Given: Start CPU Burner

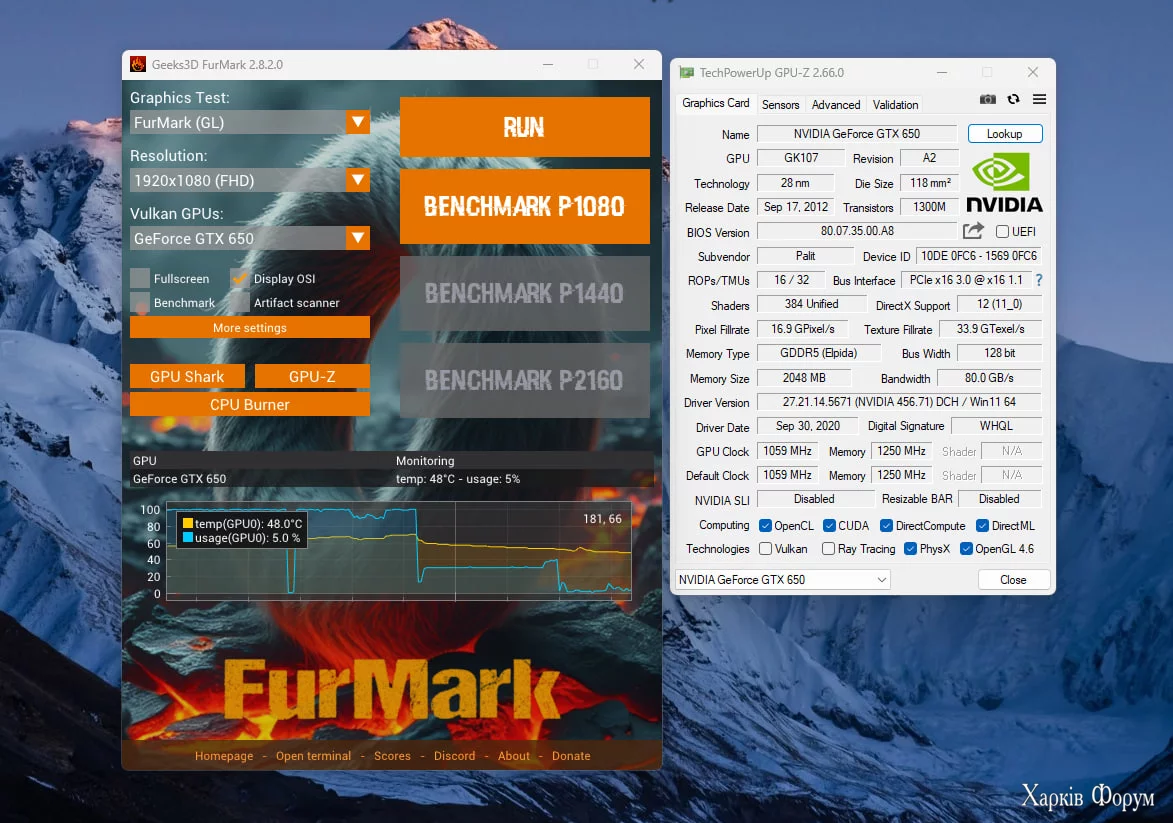Looking at the screenshot, I should click(250, 404).
